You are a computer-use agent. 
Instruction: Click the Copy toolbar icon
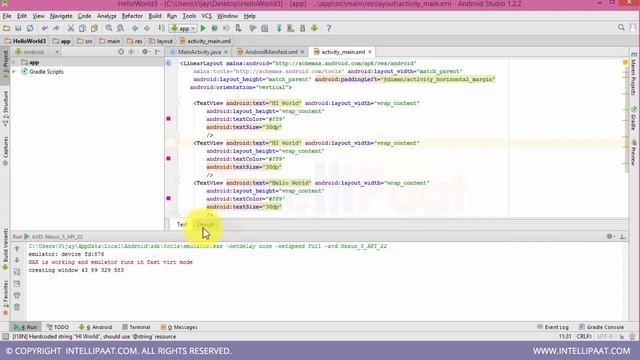(82, 28)
